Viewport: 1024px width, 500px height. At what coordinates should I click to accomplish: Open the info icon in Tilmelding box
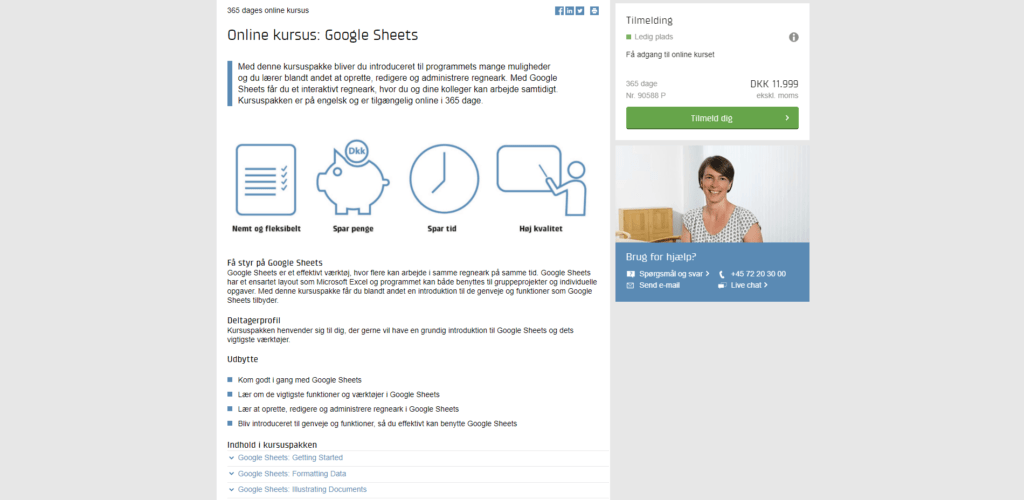click(x=793, y=37)
